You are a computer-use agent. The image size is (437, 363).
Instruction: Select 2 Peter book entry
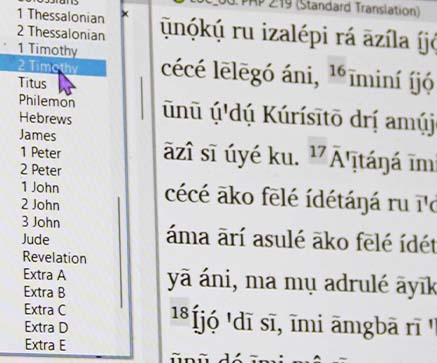41,170
